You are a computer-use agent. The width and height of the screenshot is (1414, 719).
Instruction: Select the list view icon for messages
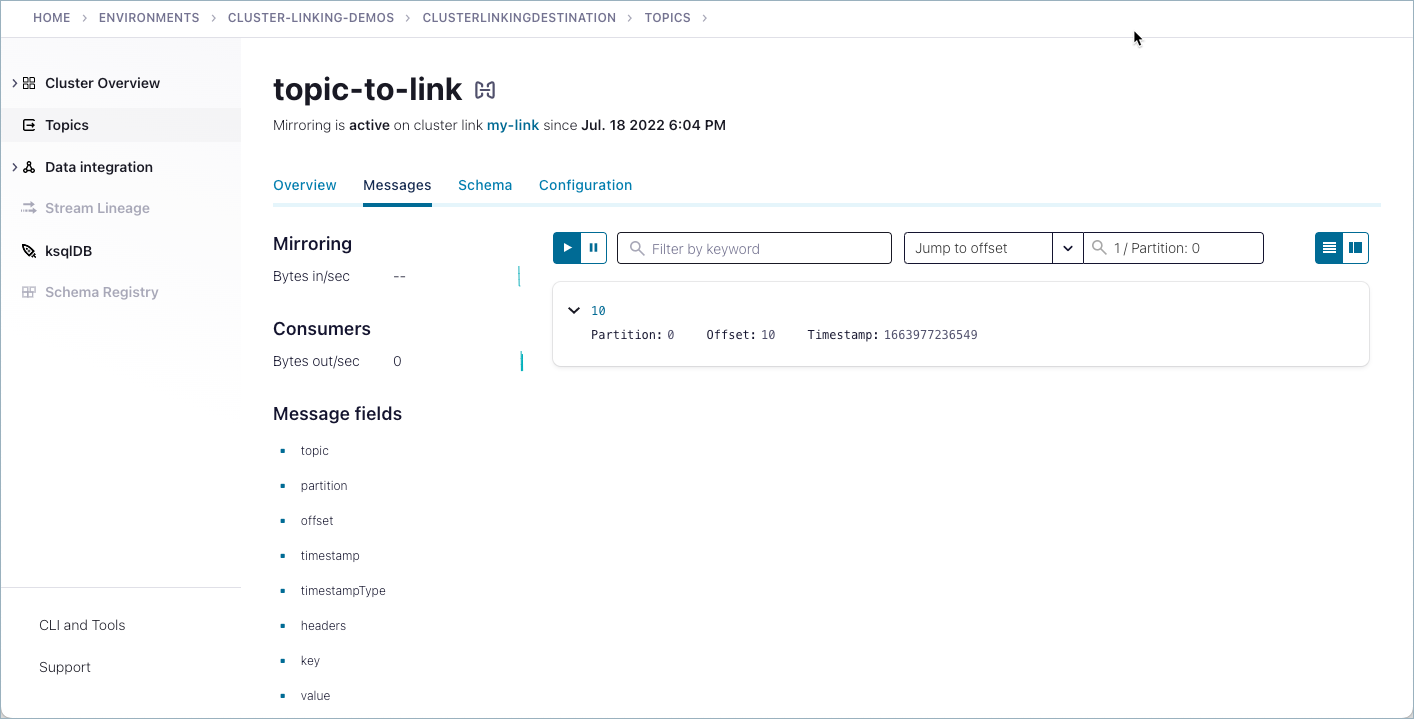pos(1328,247)
